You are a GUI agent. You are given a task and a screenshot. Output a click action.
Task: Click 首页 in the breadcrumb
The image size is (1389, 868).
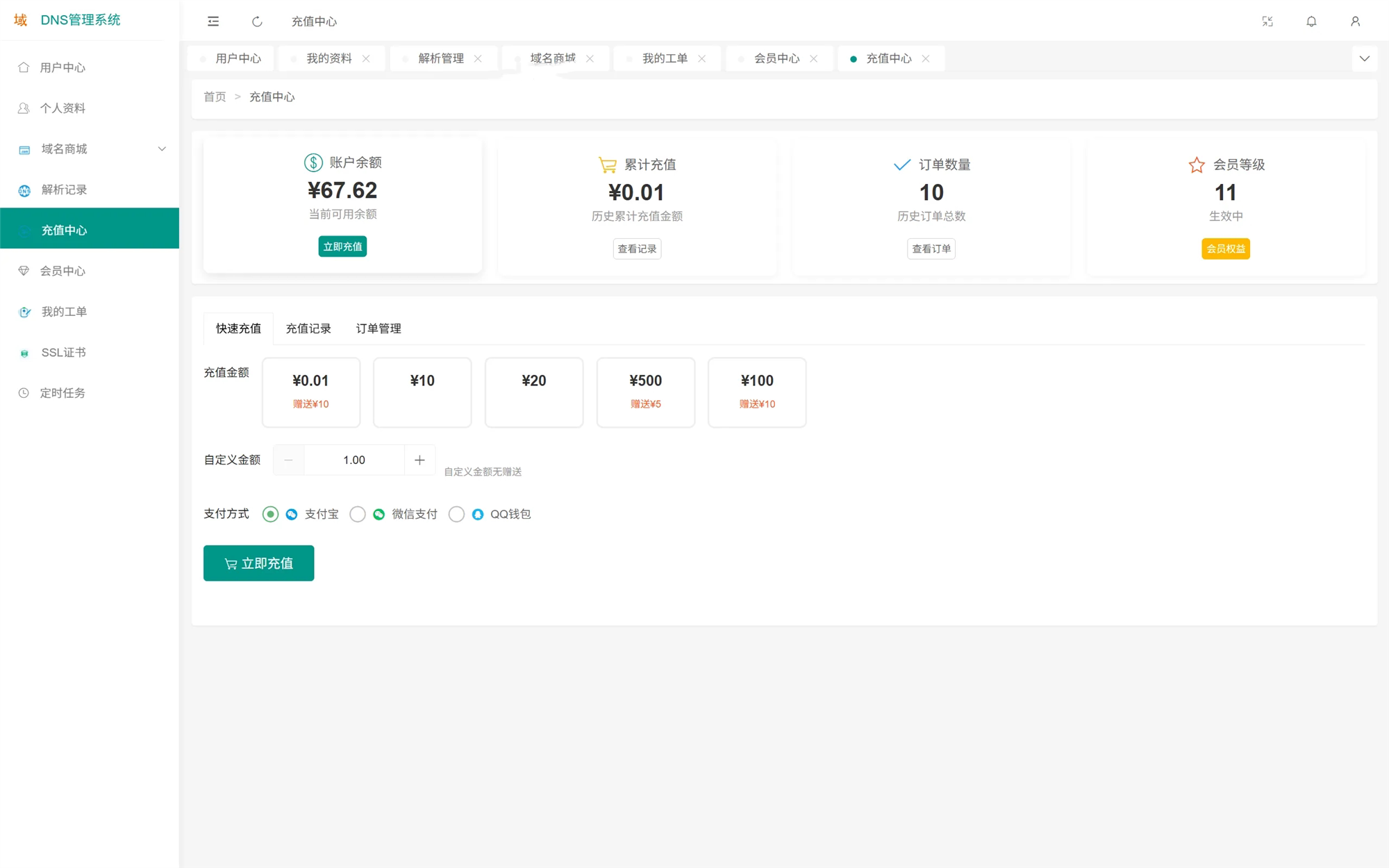(214, 97)
